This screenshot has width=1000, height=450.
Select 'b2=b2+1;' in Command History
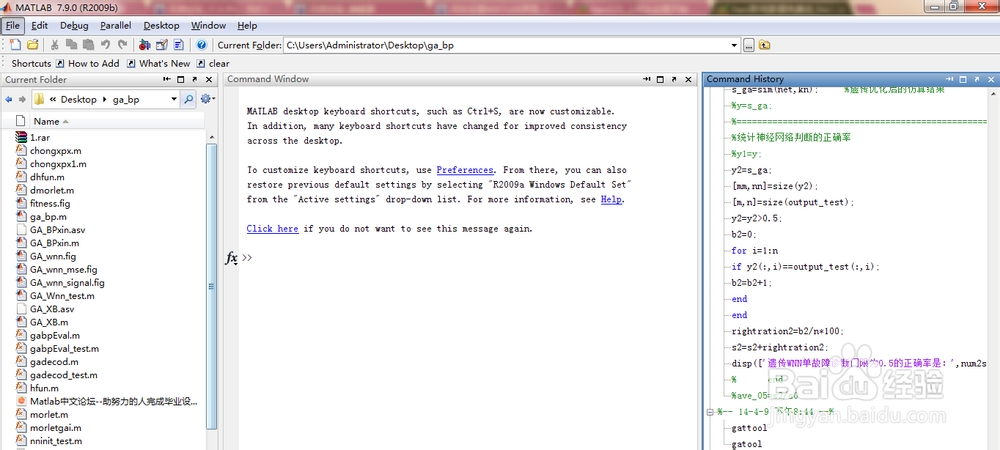[x=752, y=283]
